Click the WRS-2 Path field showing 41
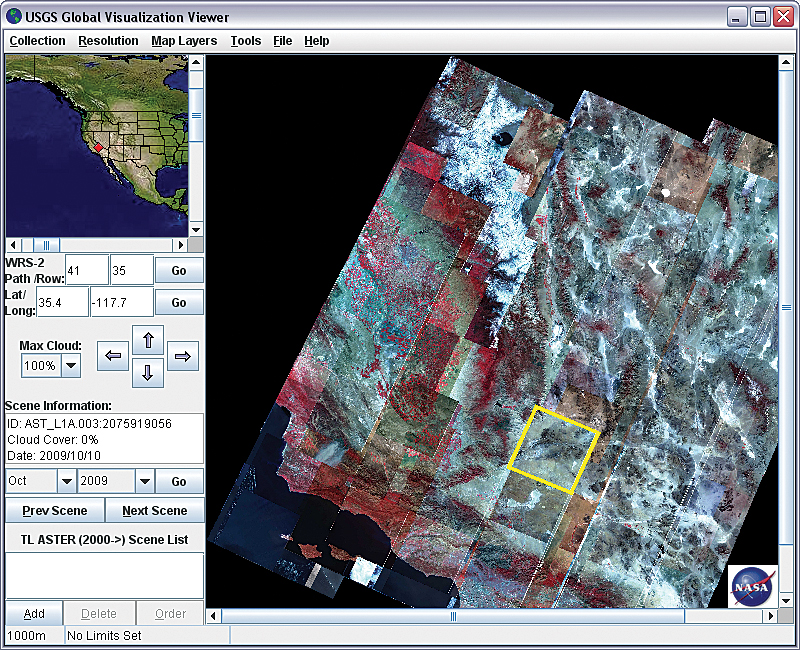This screenshot has height=650, width=800. pos(87,270)
